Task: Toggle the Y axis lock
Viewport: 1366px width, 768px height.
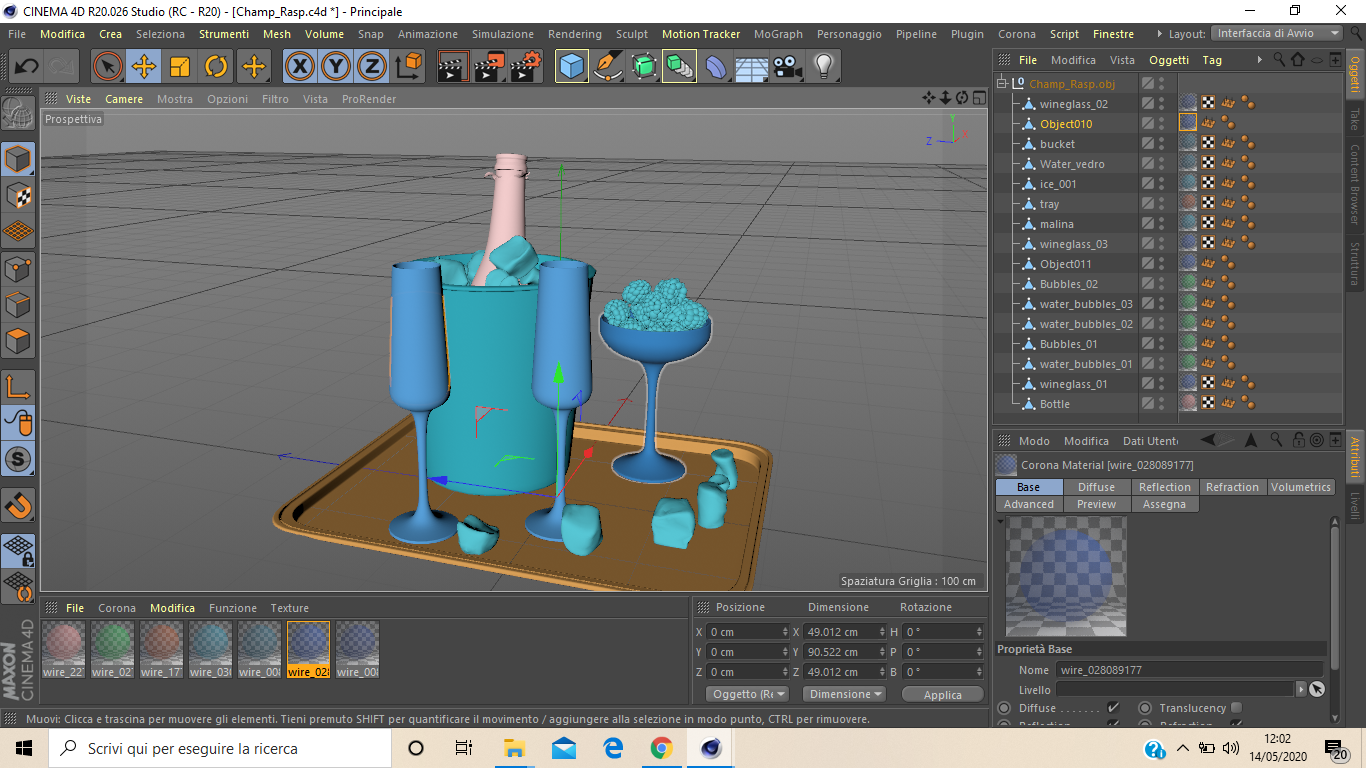Action: pyautogui.click(x=336, y=67)
